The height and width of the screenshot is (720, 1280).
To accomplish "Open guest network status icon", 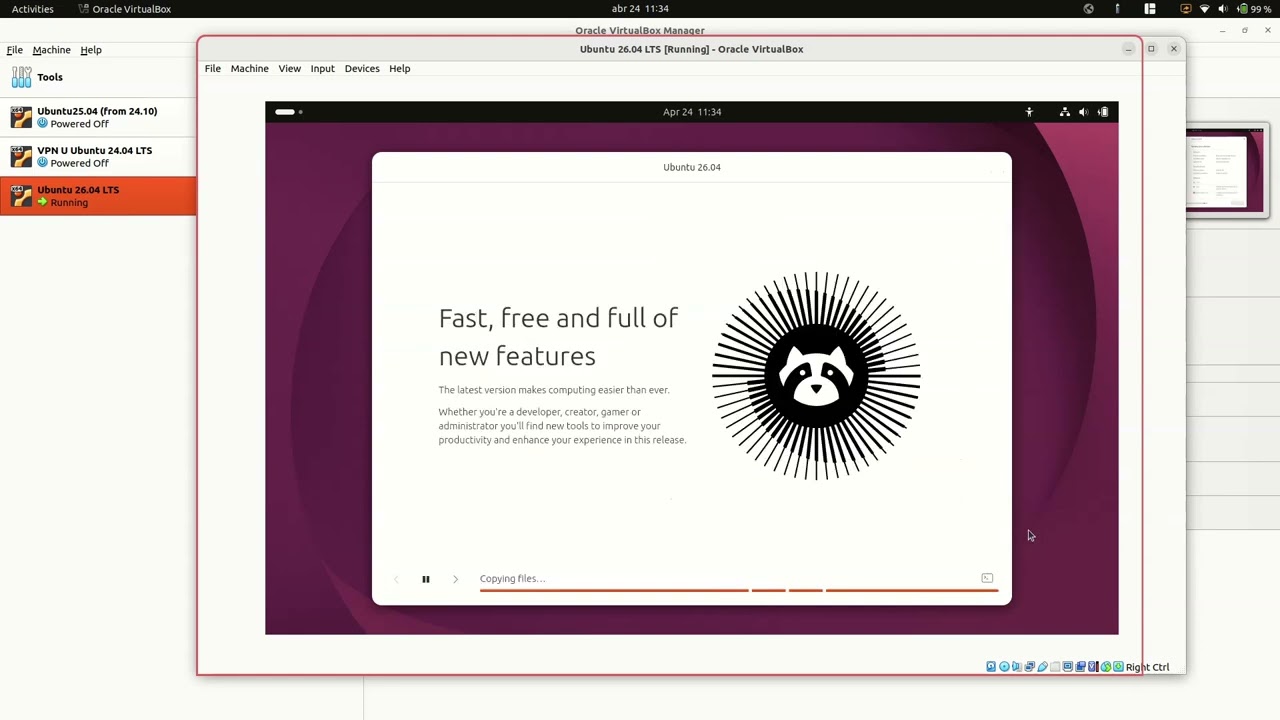I will (x=1065, y=112).
